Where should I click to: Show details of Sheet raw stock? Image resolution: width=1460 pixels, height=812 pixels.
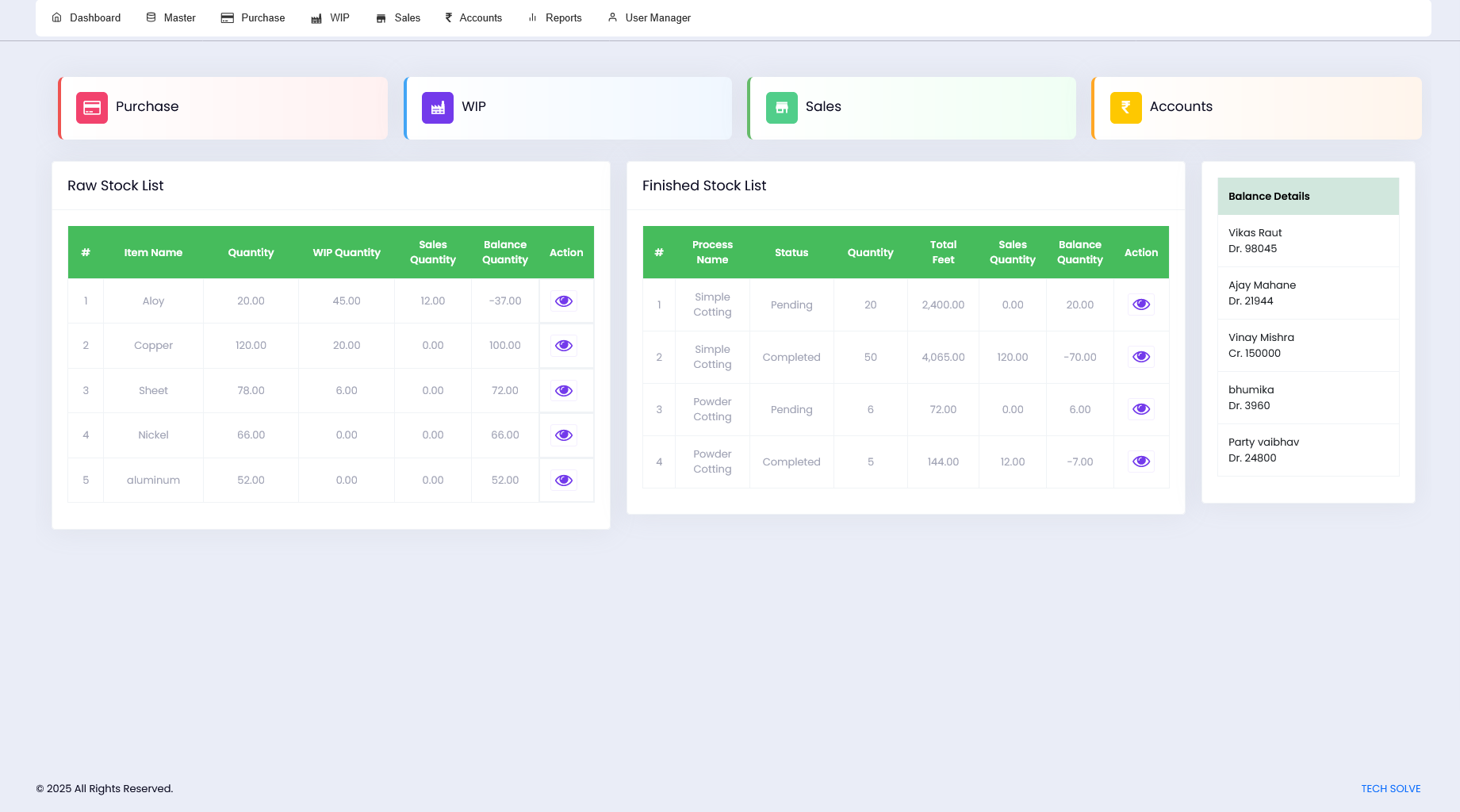564,391
